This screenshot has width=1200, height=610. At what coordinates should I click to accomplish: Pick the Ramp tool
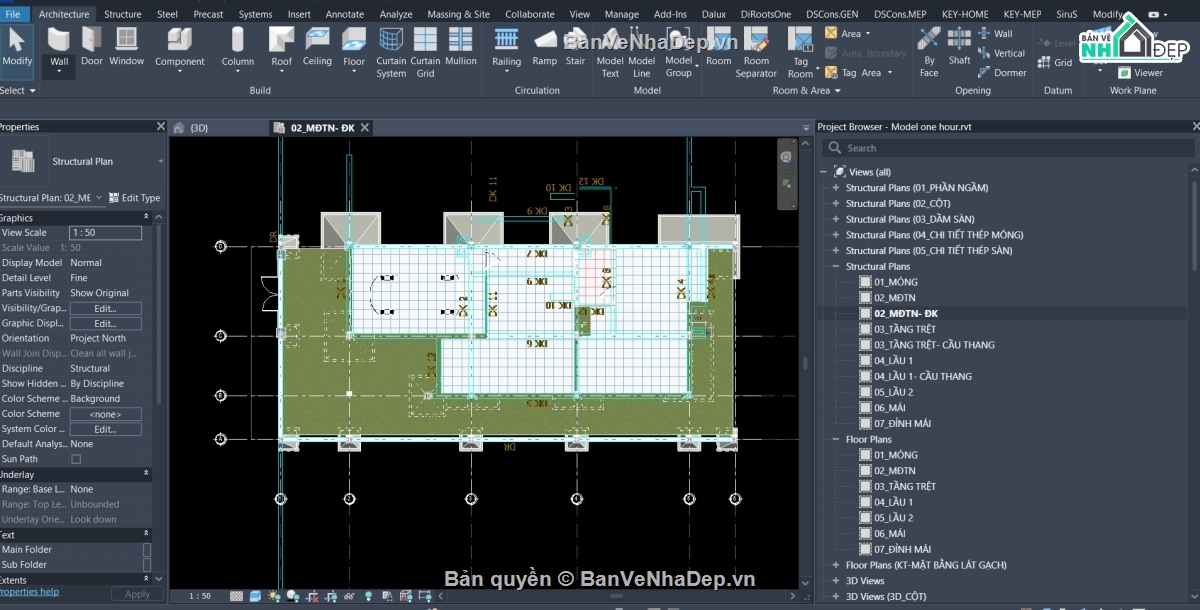(545, 47)
